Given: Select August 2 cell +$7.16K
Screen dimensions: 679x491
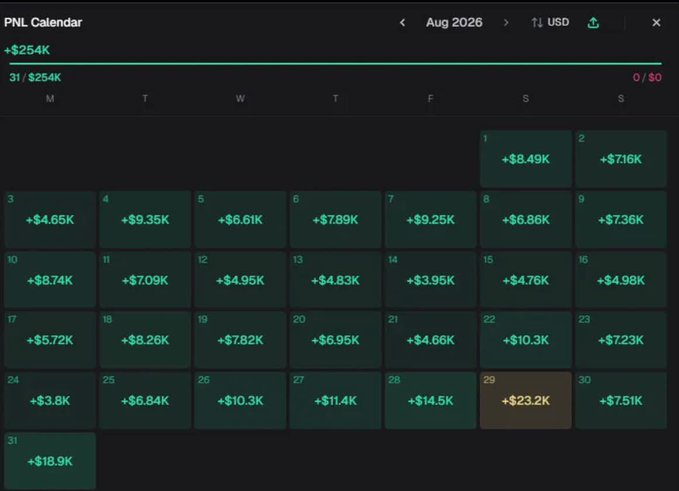Looking at the screenshot, I should point(621,159).
